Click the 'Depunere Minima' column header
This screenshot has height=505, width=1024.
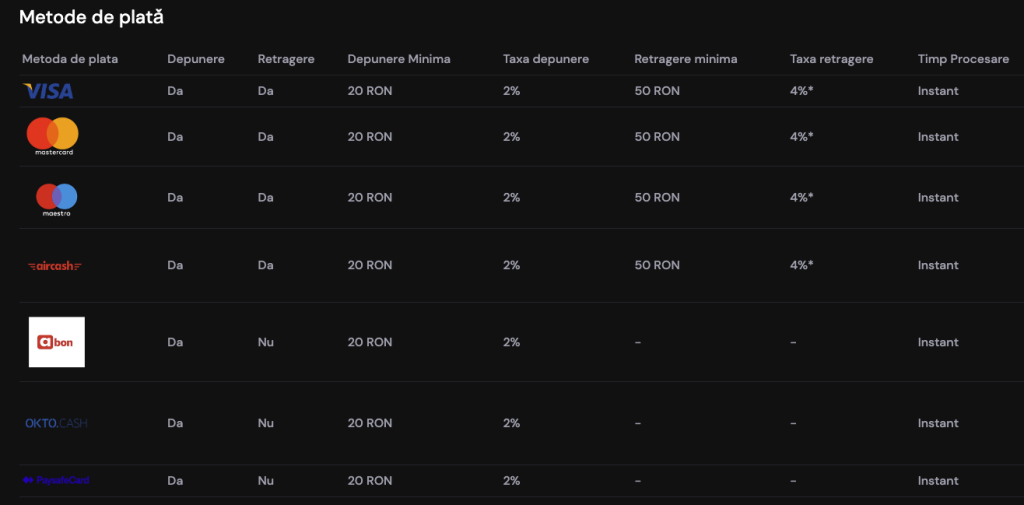tap(399, 59)
